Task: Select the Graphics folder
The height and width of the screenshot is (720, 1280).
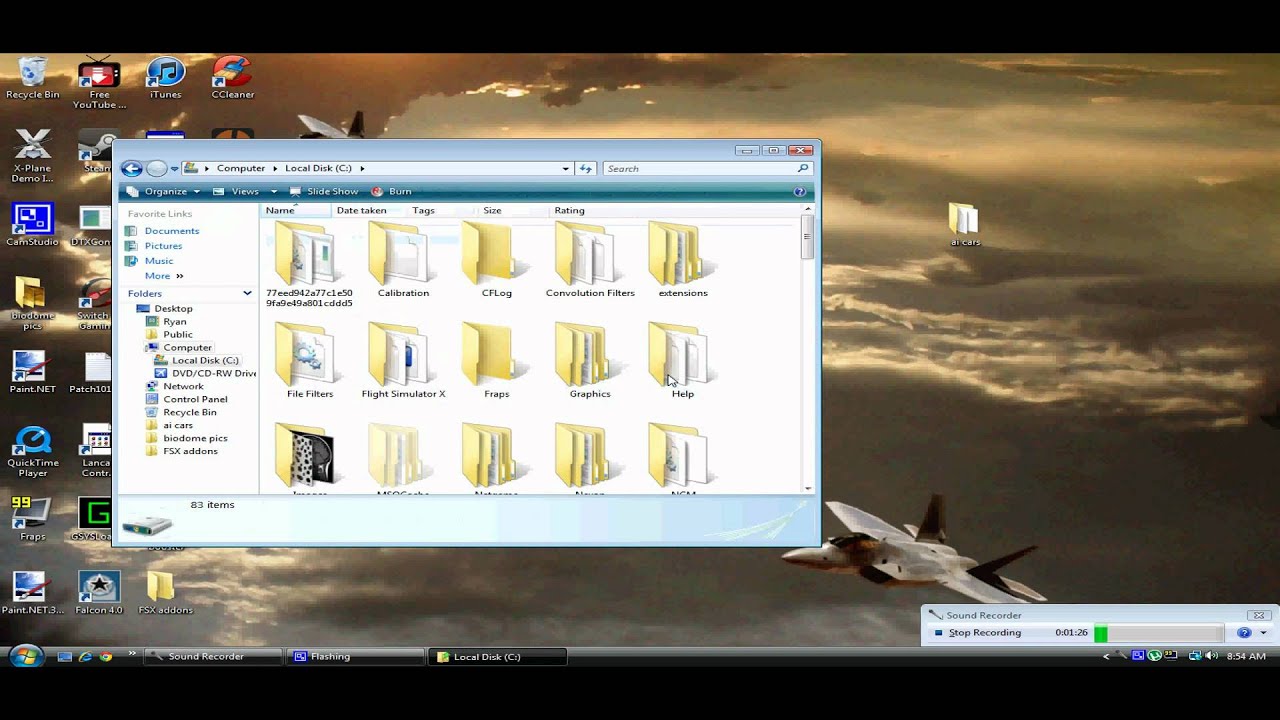Action: pyautogui.click(x=590, y=361)
